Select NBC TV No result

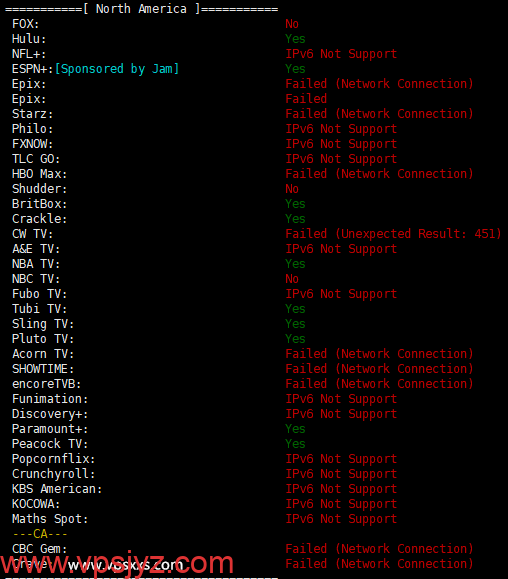(292, 279)
